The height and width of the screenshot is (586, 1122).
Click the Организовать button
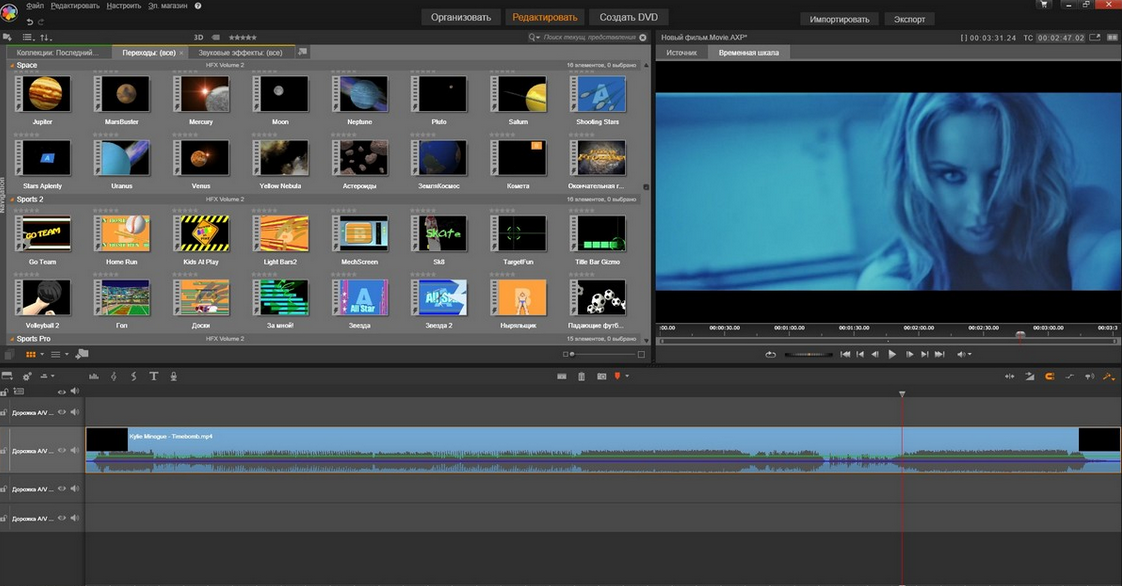tap(461, 17)
